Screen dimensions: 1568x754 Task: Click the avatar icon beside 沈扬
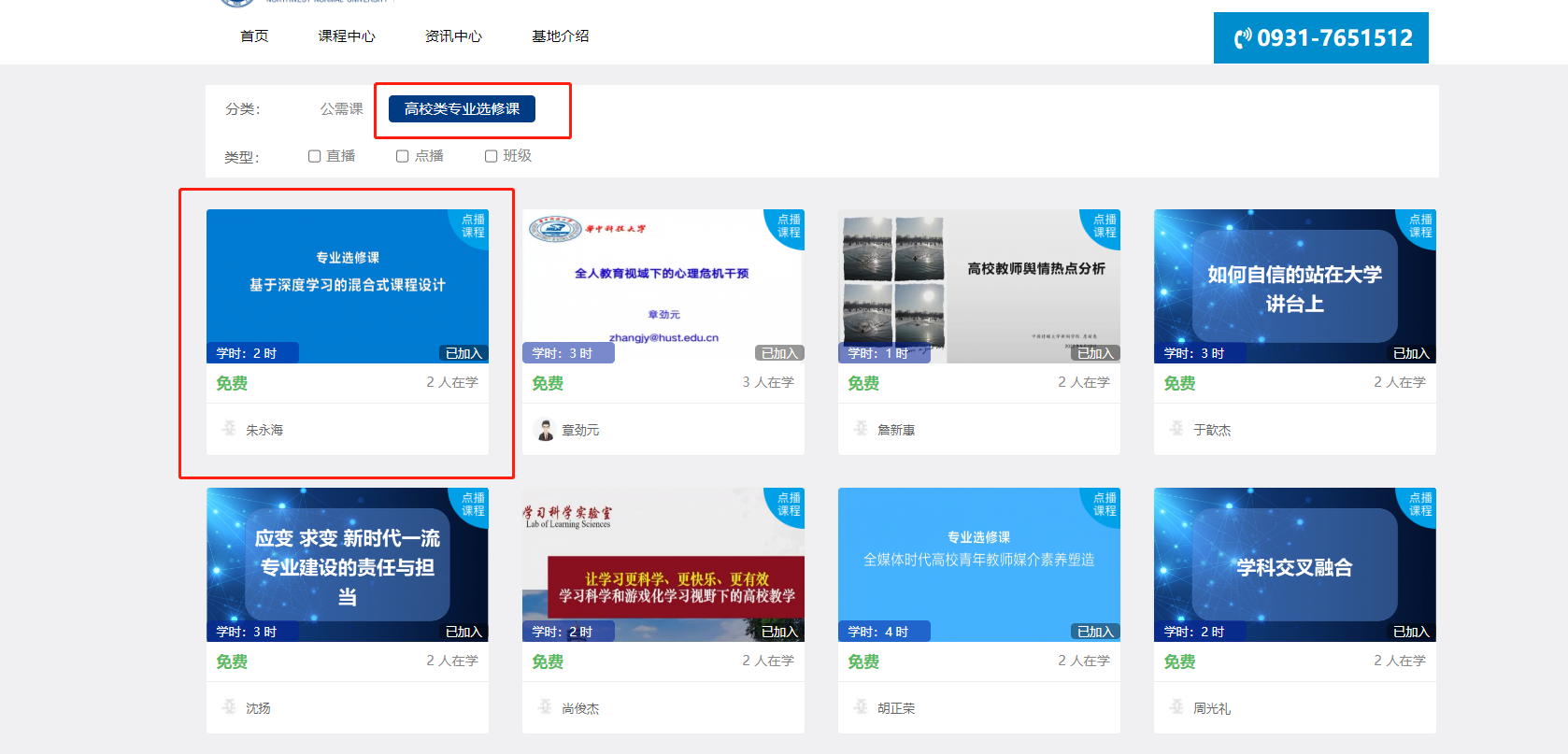(x=229, y=707)
